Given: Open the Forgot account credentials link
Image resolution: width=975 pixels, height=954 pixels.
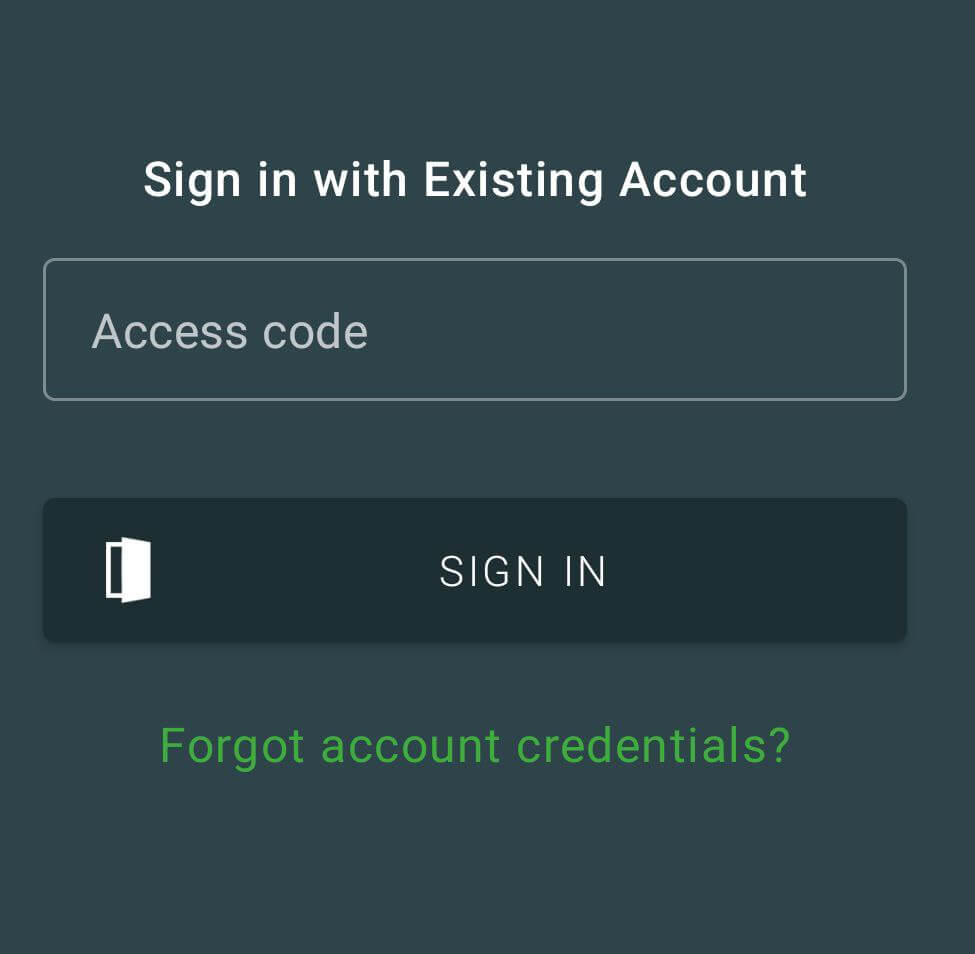Looking at the screenshot, I should [475, 745].
